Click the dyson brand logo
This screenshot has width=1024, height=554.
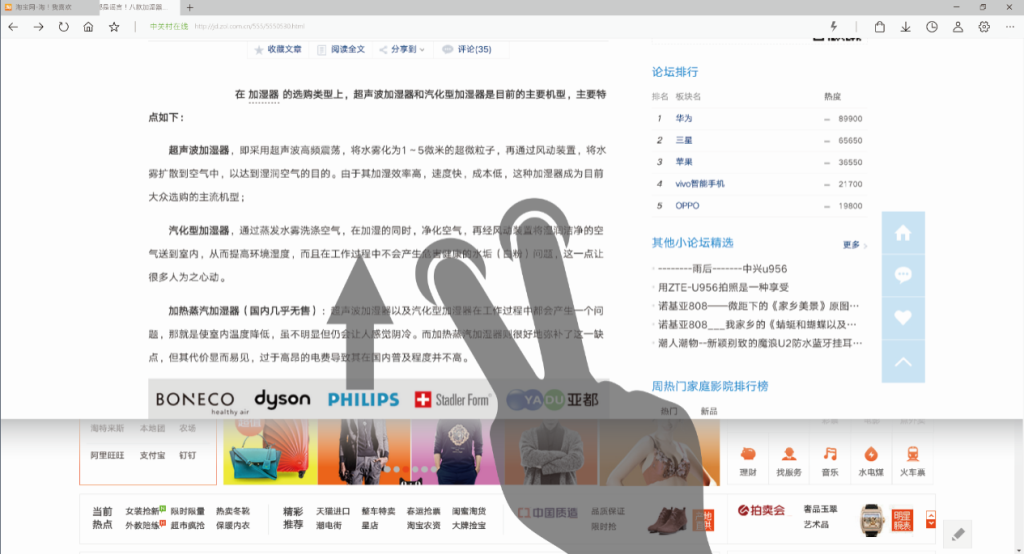[x=282, y=398]
